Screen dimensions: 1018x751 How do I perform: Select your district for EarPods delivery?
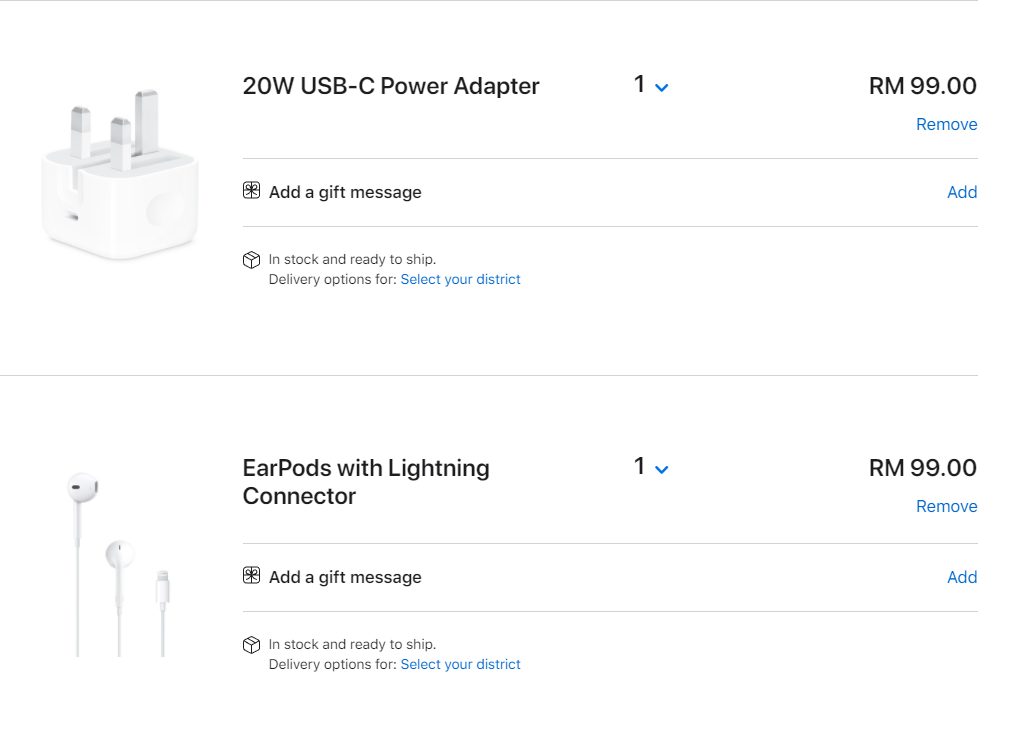pyautogui.click(x=460, y=665)
